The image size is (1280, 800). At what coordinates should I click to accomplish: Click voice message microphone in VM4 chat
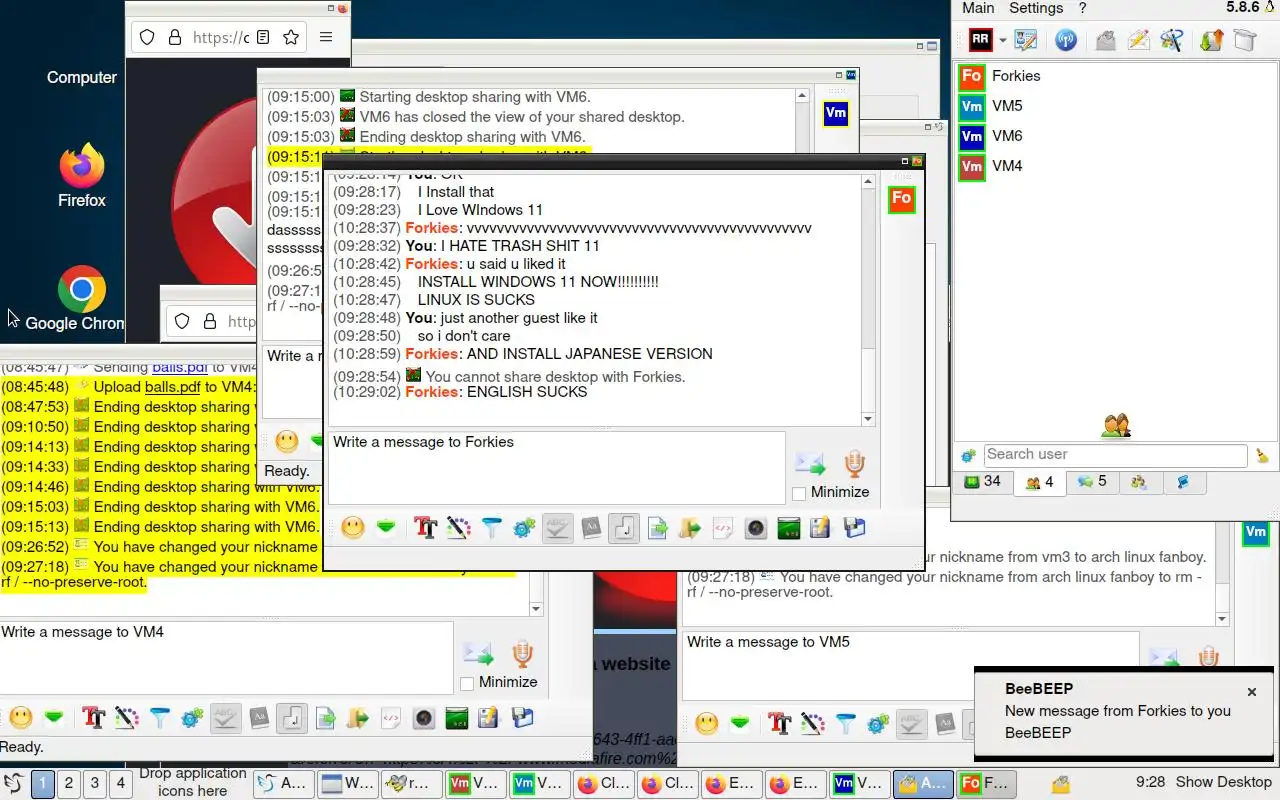(x=521, y=653)
